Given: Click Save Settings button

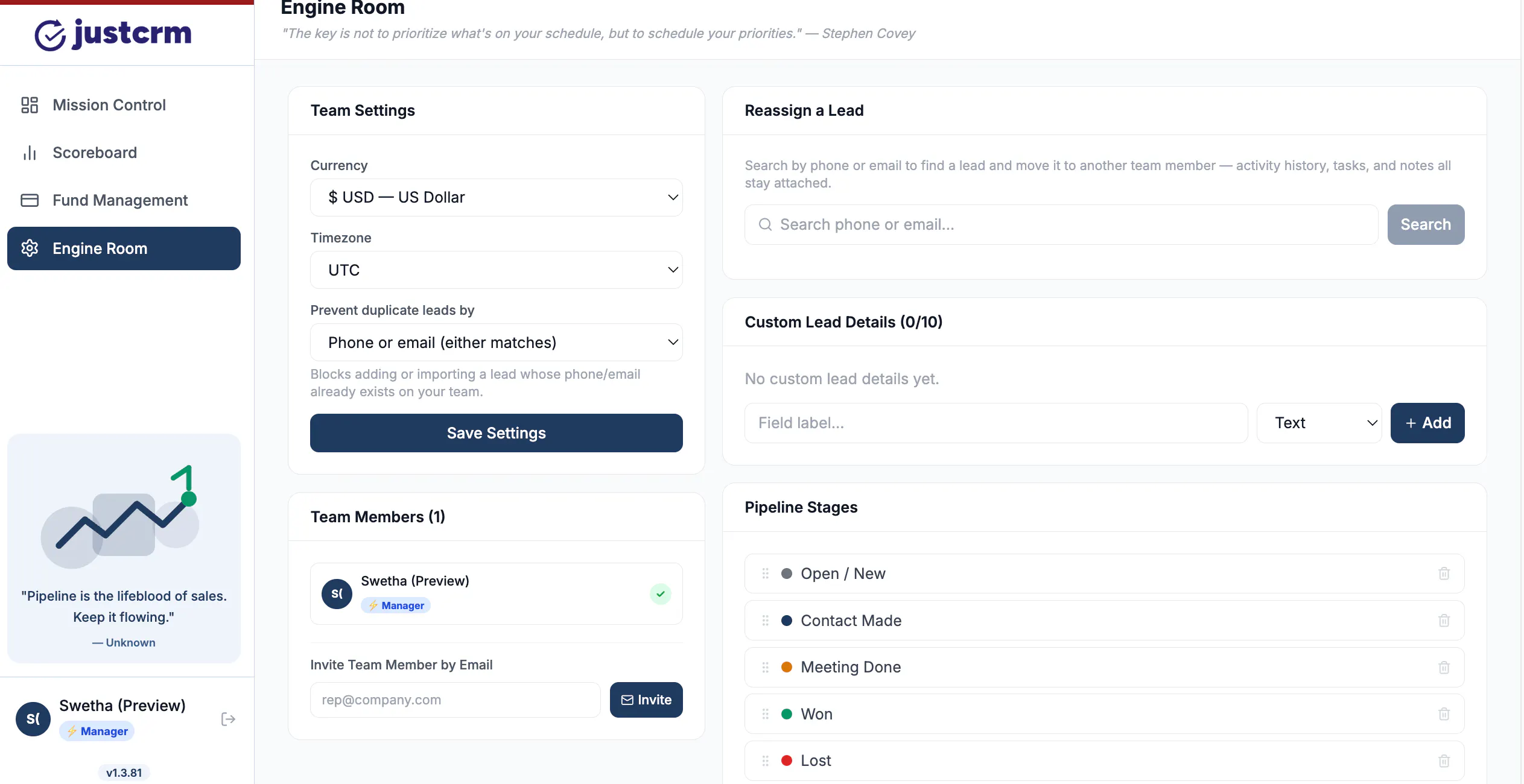Looking at the screenshot, I should point(496,433).
